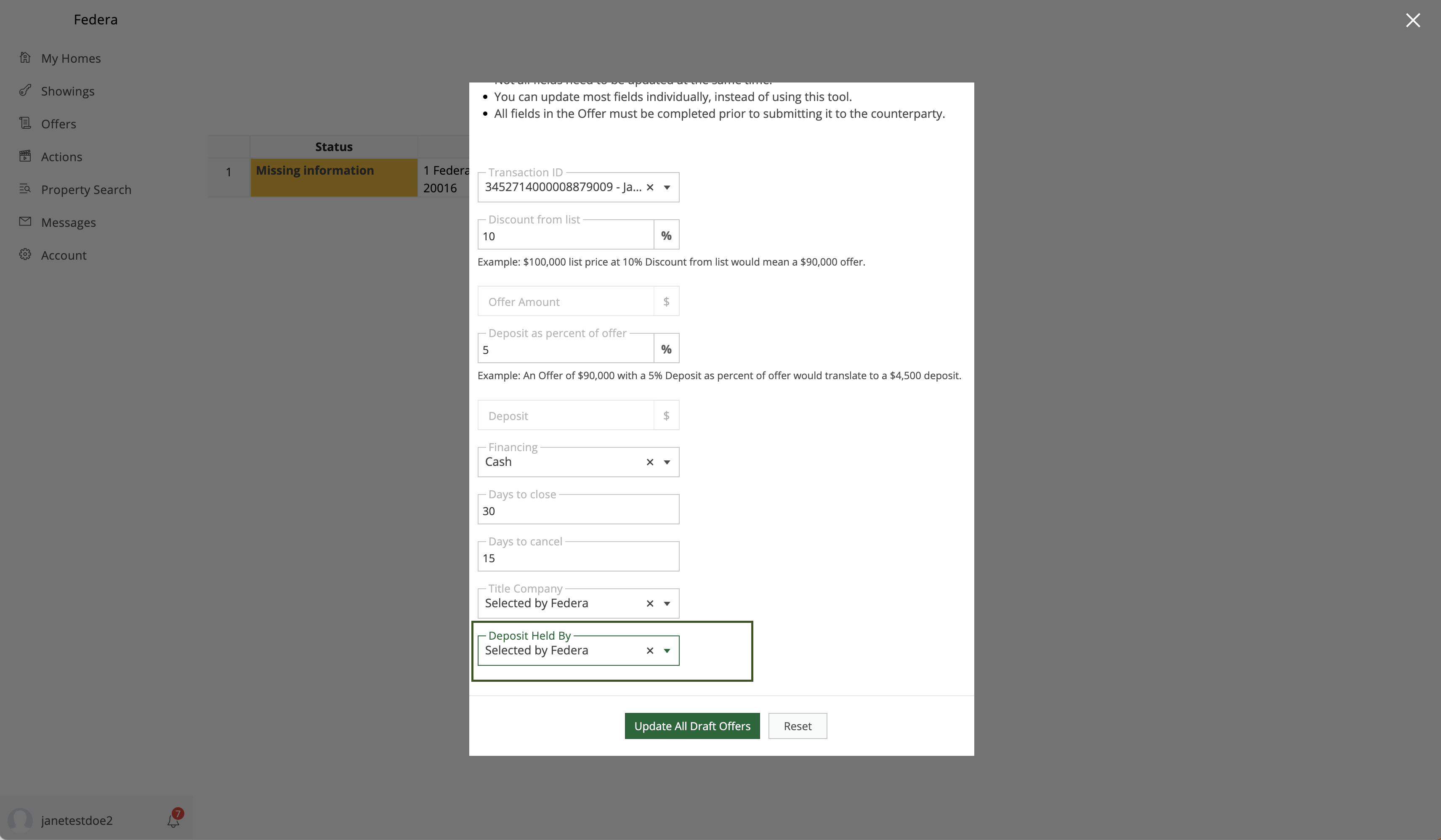Viewport: 1441px width, 840px height.
Task: Click the Financing field value Cash
Action: 498,462
